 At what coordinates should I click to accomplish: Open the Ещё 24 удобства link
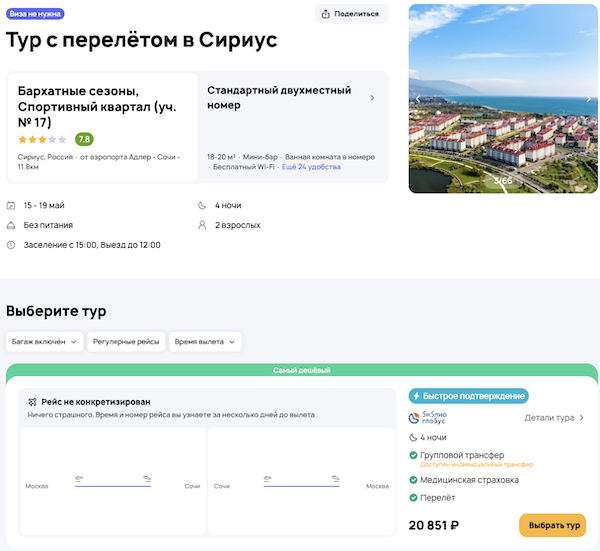311,167
